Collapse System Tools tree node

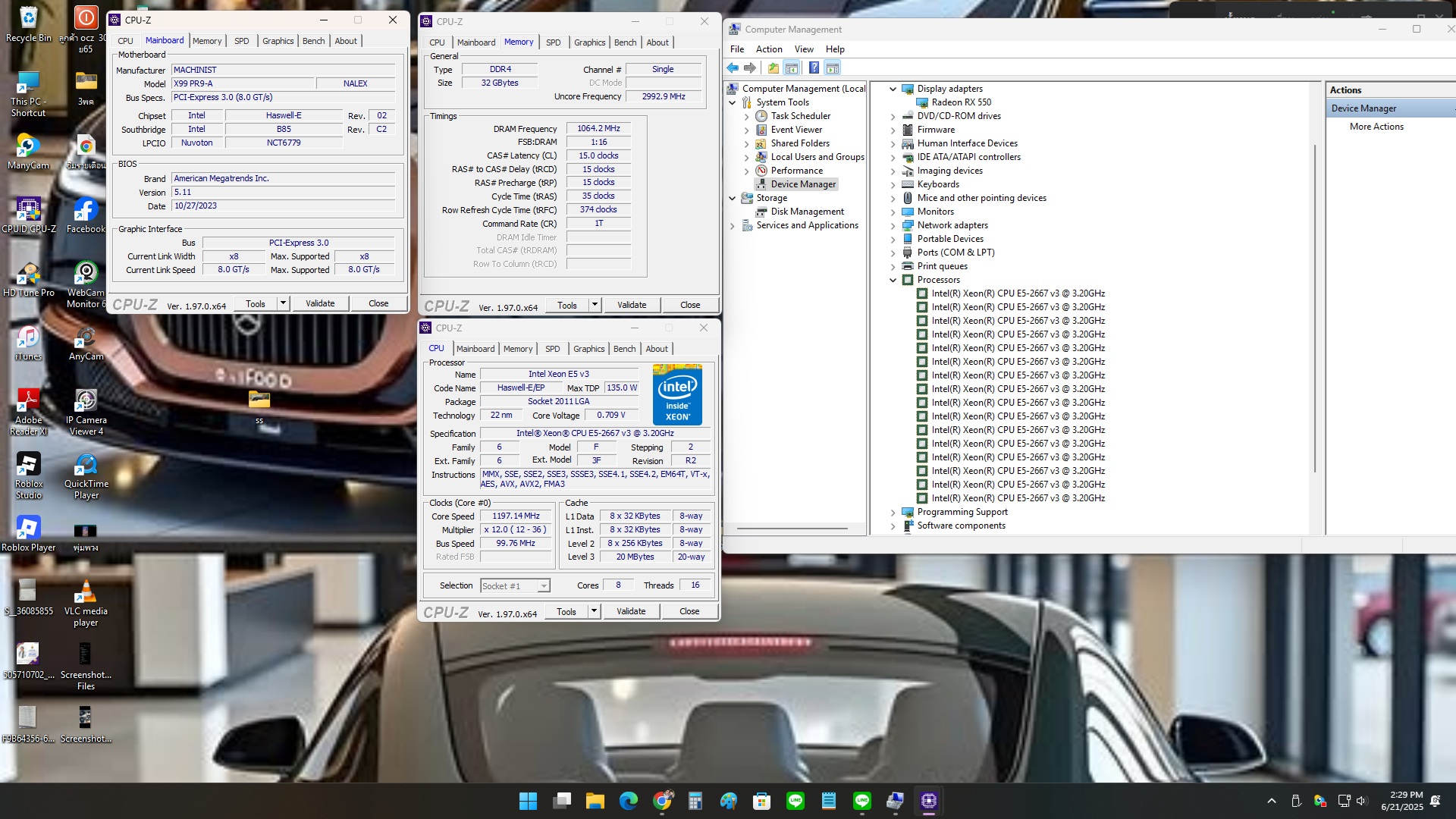(x=732, y=102)
